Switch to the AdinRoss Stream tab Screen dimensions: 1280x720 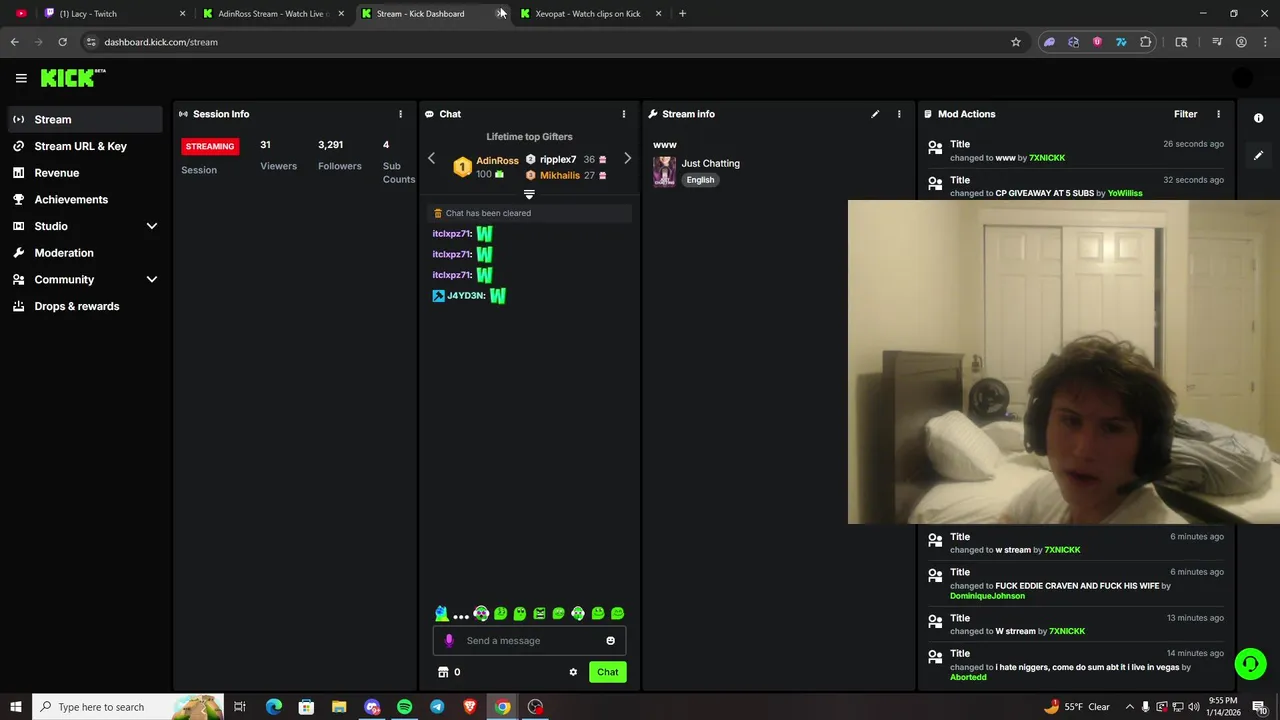click(x=273, y=14)
